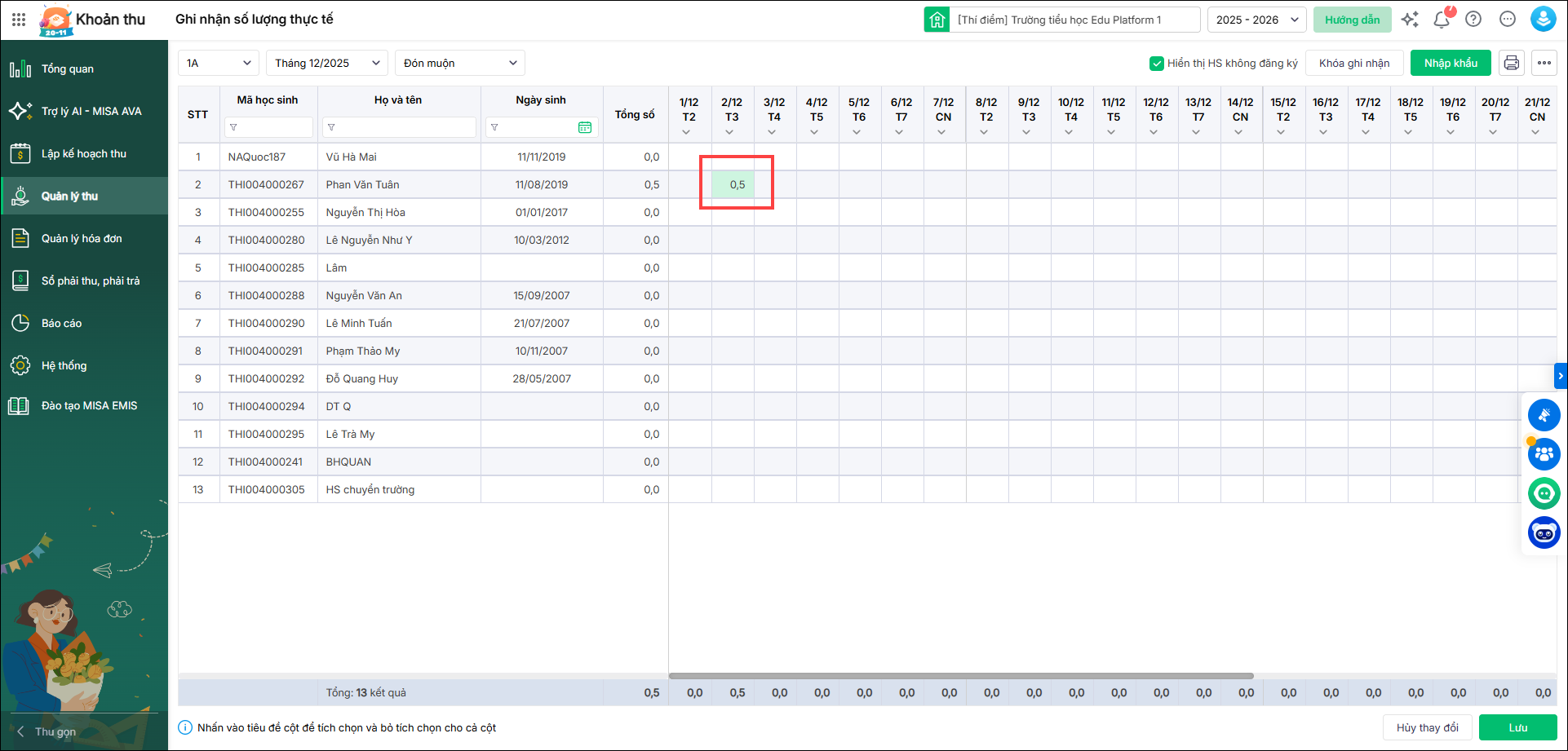The width and height of the screenshot is (1568, 751).
Task: Click the blue pin floating widget icon
Action: click(x=1544, y=415)
